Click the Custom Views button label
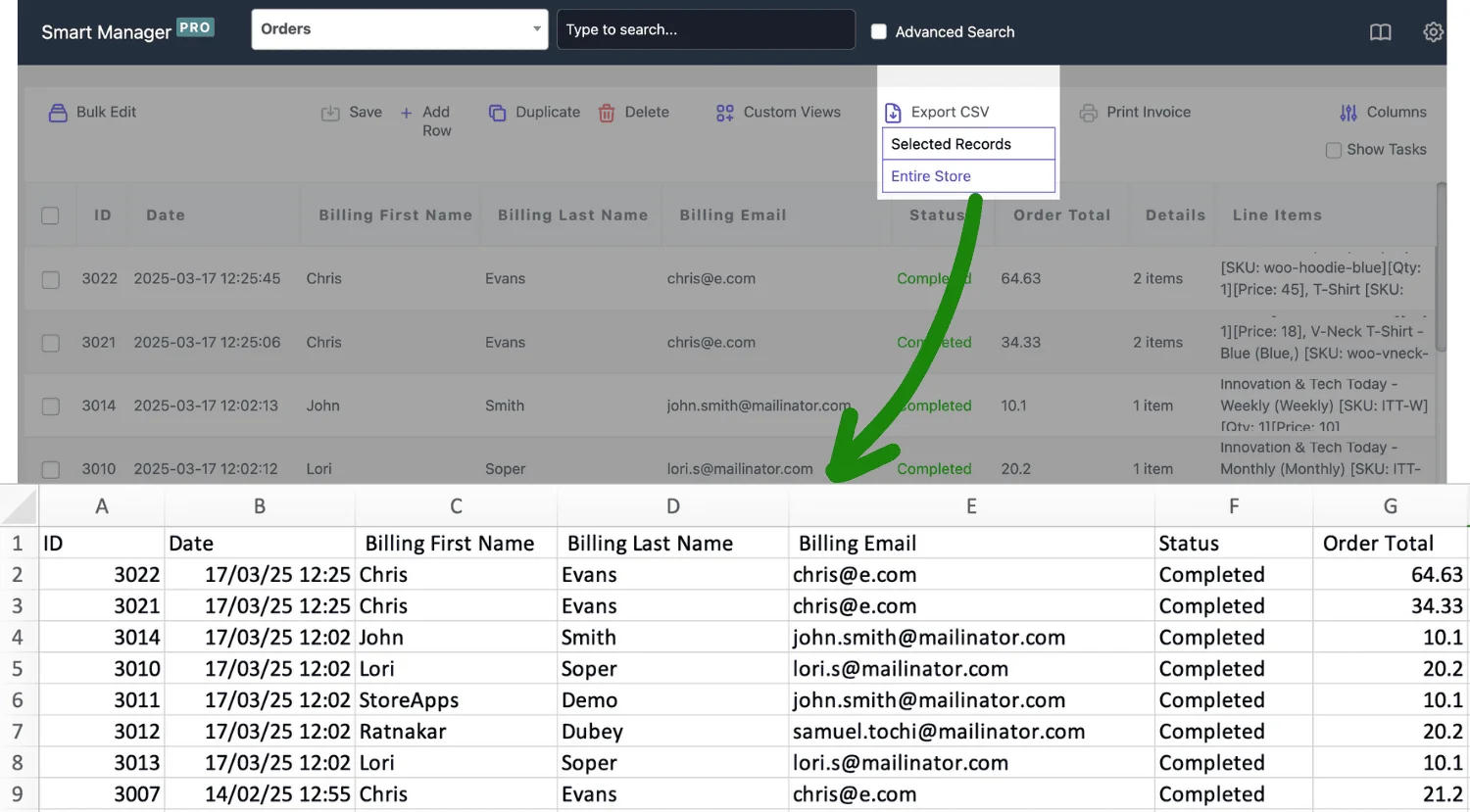1470x812 pixels. 792,112
